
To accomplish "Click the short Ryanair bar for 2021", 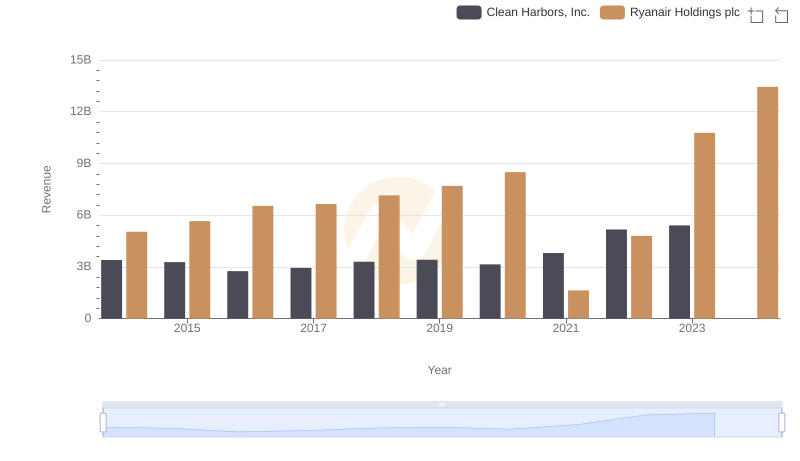I will coord(578,304).
